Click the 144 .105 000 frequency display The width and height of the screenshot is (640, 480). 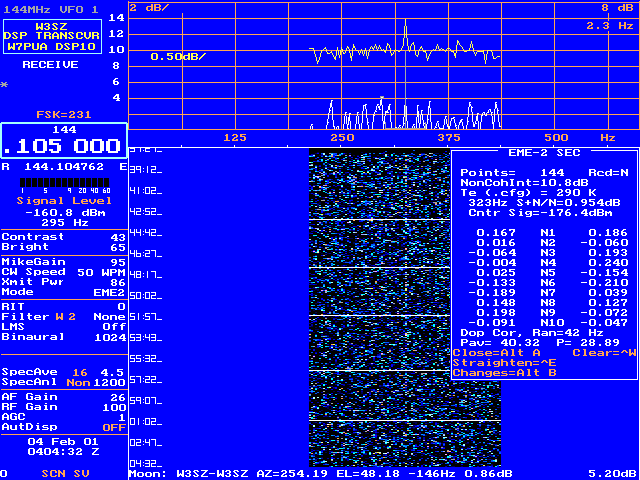[x=64, y=140]
